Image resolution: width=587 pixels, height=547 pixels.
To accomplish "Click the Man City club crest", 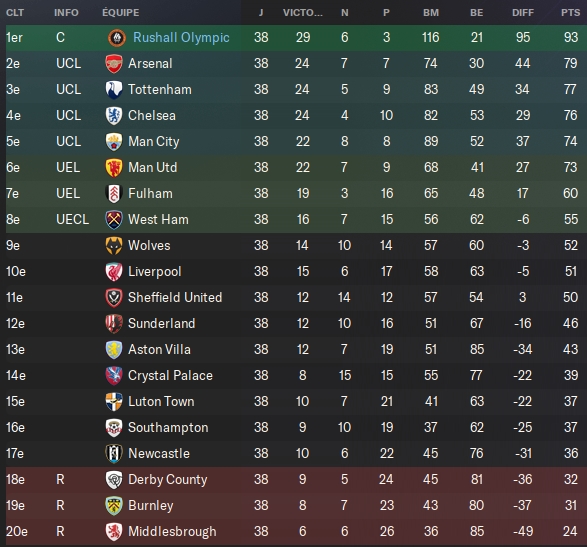I will coord(114,142).
